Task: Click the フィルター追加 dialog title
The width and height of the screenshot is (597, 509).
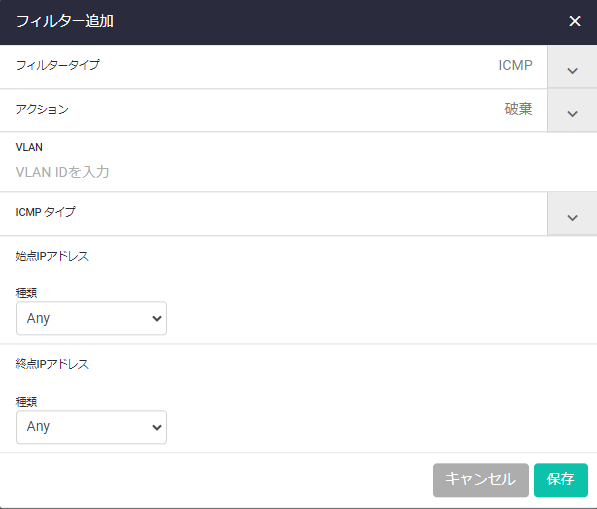Action: pyautogui.click(x=65, y=21)
